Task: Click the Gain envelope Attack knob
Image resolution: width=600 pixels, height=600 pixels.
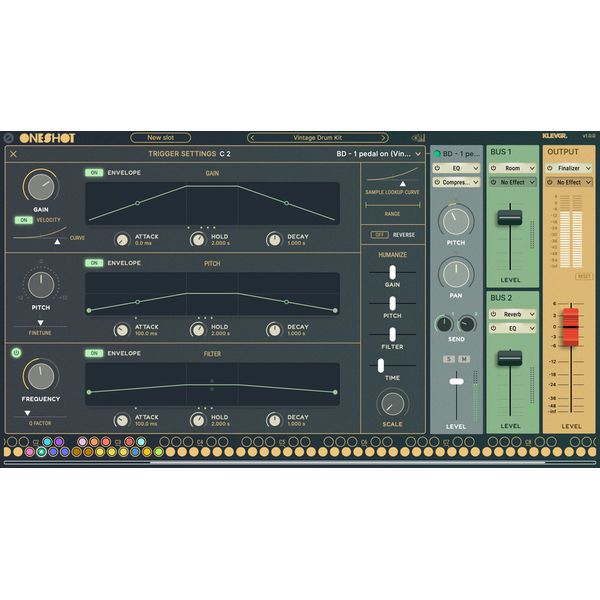Action: pyautogui.click(x=122, y=240)
